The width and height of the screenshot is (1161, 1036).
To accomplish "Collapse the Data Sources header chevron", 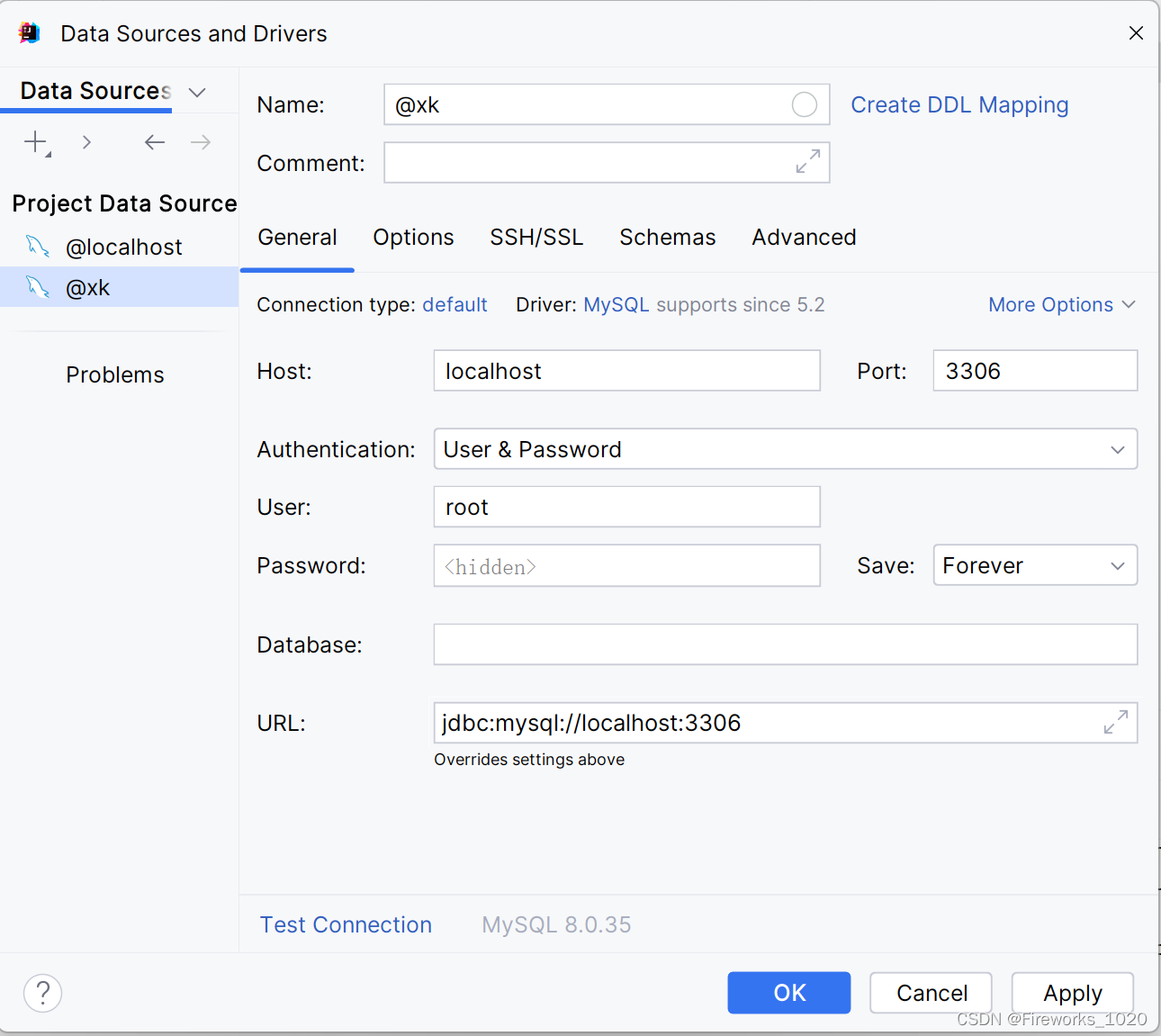I will coord(197,91).
